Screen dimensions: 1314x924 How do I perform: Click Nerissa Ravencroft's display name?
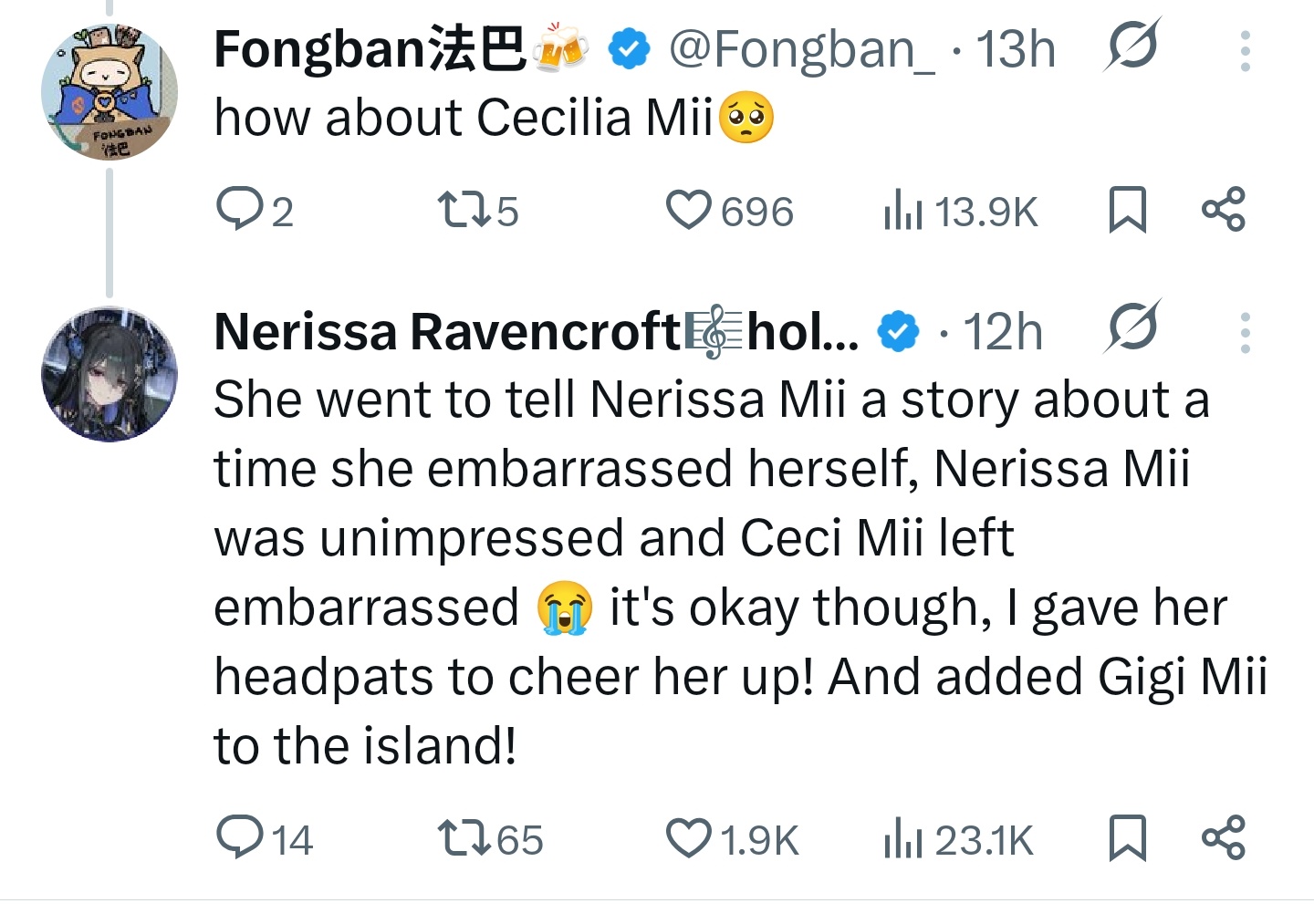point(447,331)
